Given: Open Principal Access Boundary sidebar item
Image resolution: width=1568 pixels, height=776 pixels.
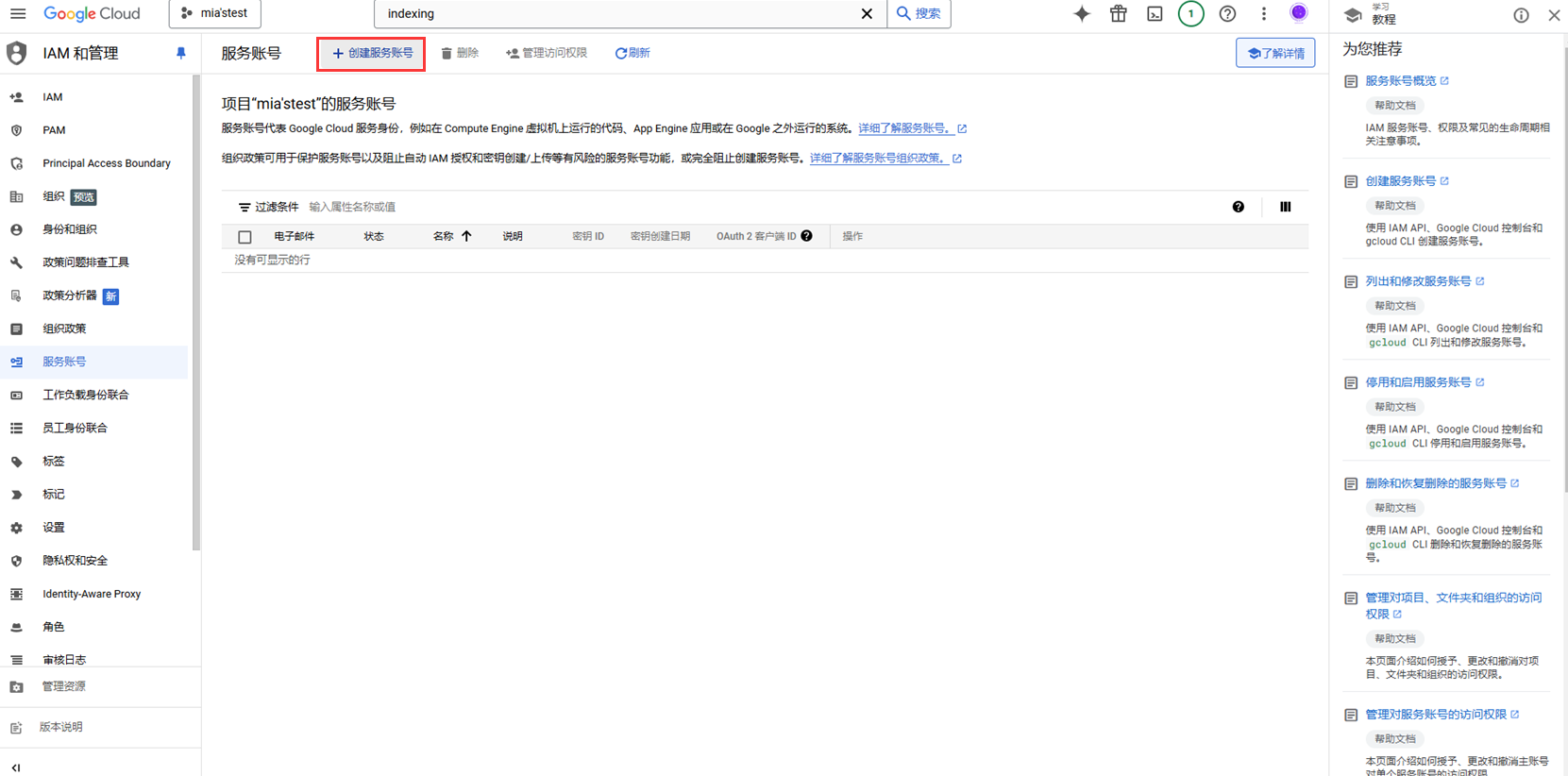Looking at the screenshot, I should point(94,163).
